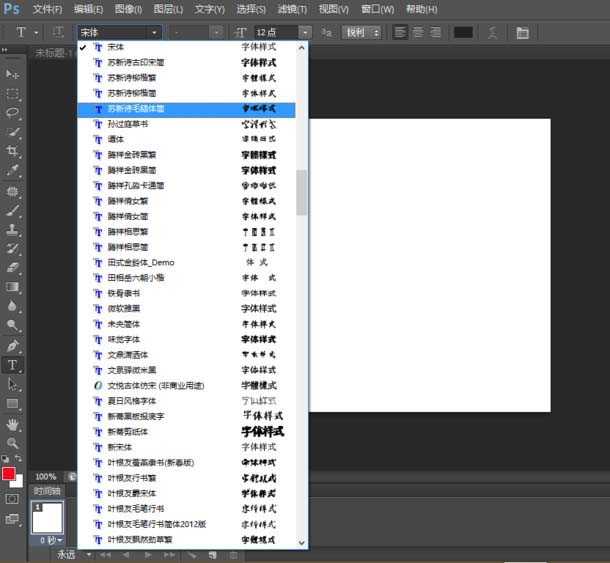Open the 图层(L) menu

(x=168, y=9)
